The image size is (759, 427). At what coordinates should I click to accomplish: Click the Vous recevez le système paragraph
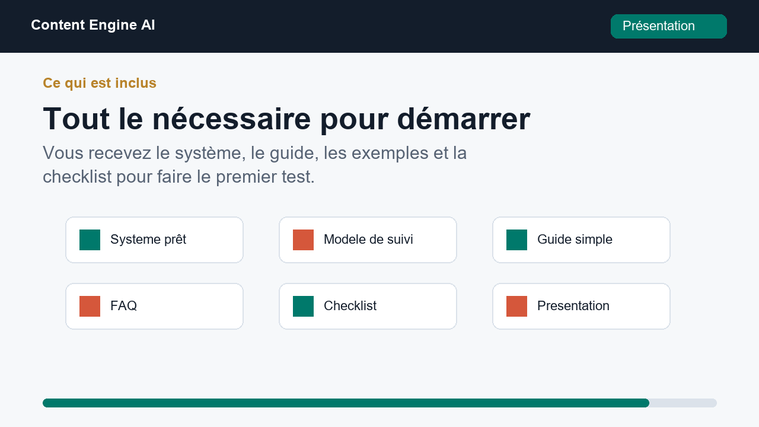coord(255,165)
